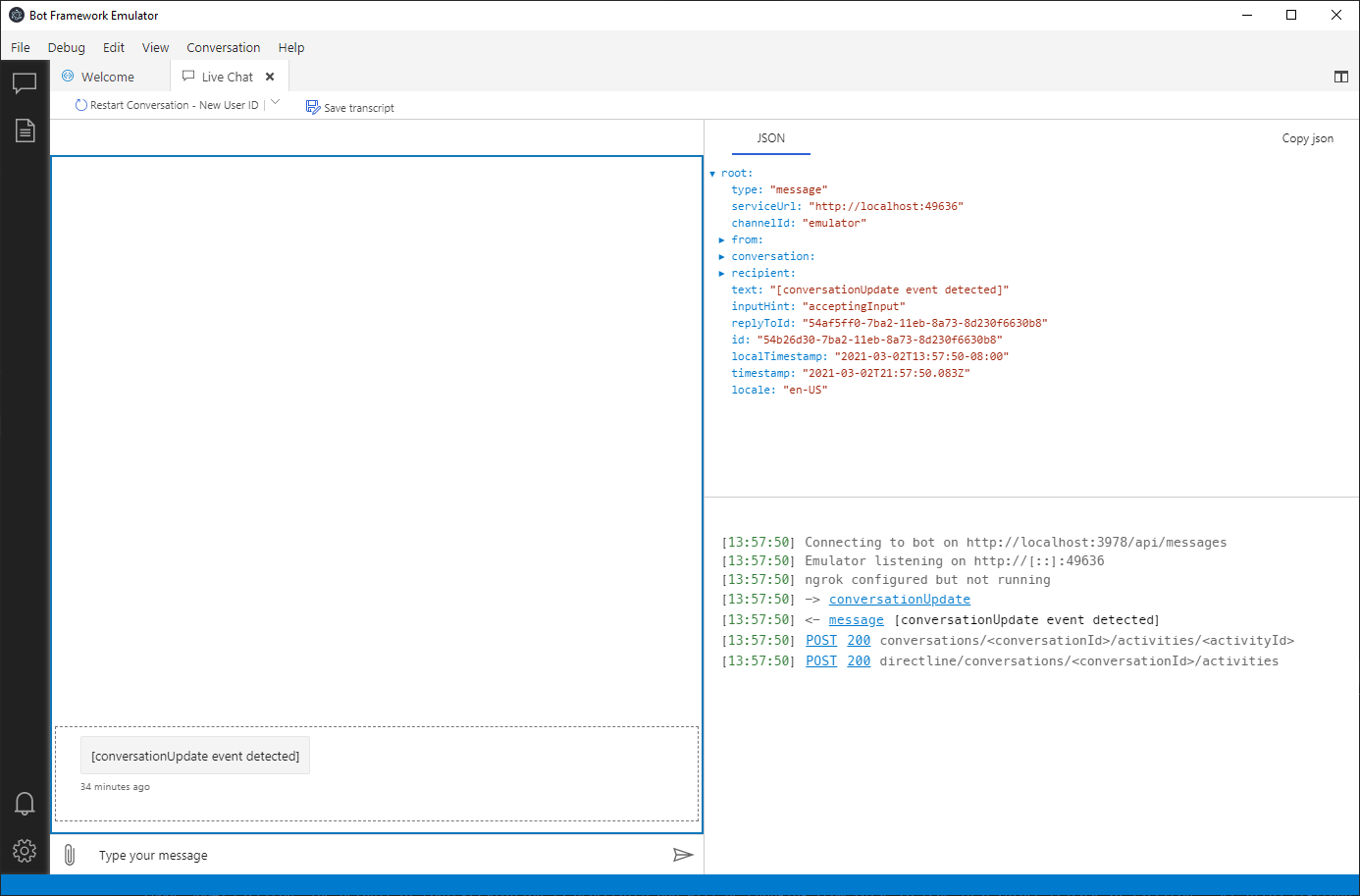Click the locale value "en-US"

805,391
